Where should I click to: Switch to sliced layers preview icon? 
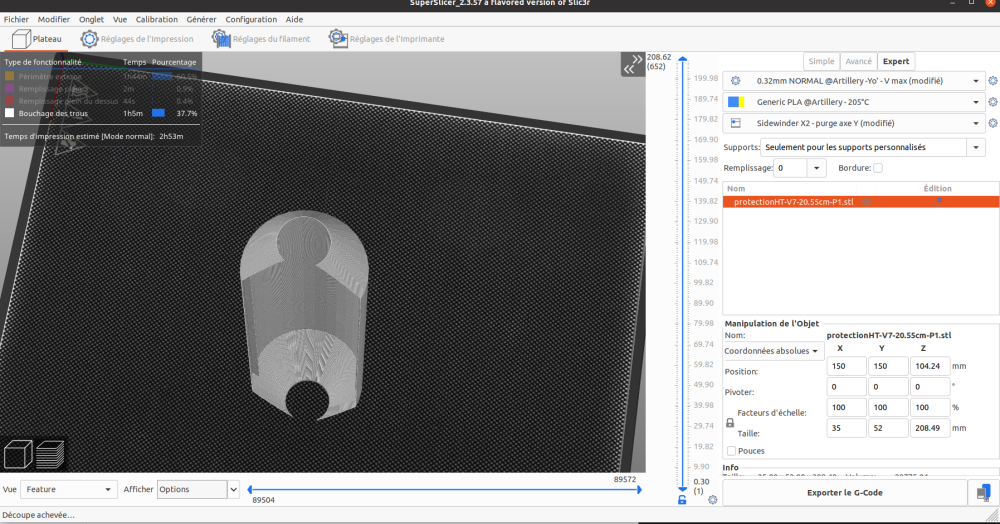coord(50,455)
